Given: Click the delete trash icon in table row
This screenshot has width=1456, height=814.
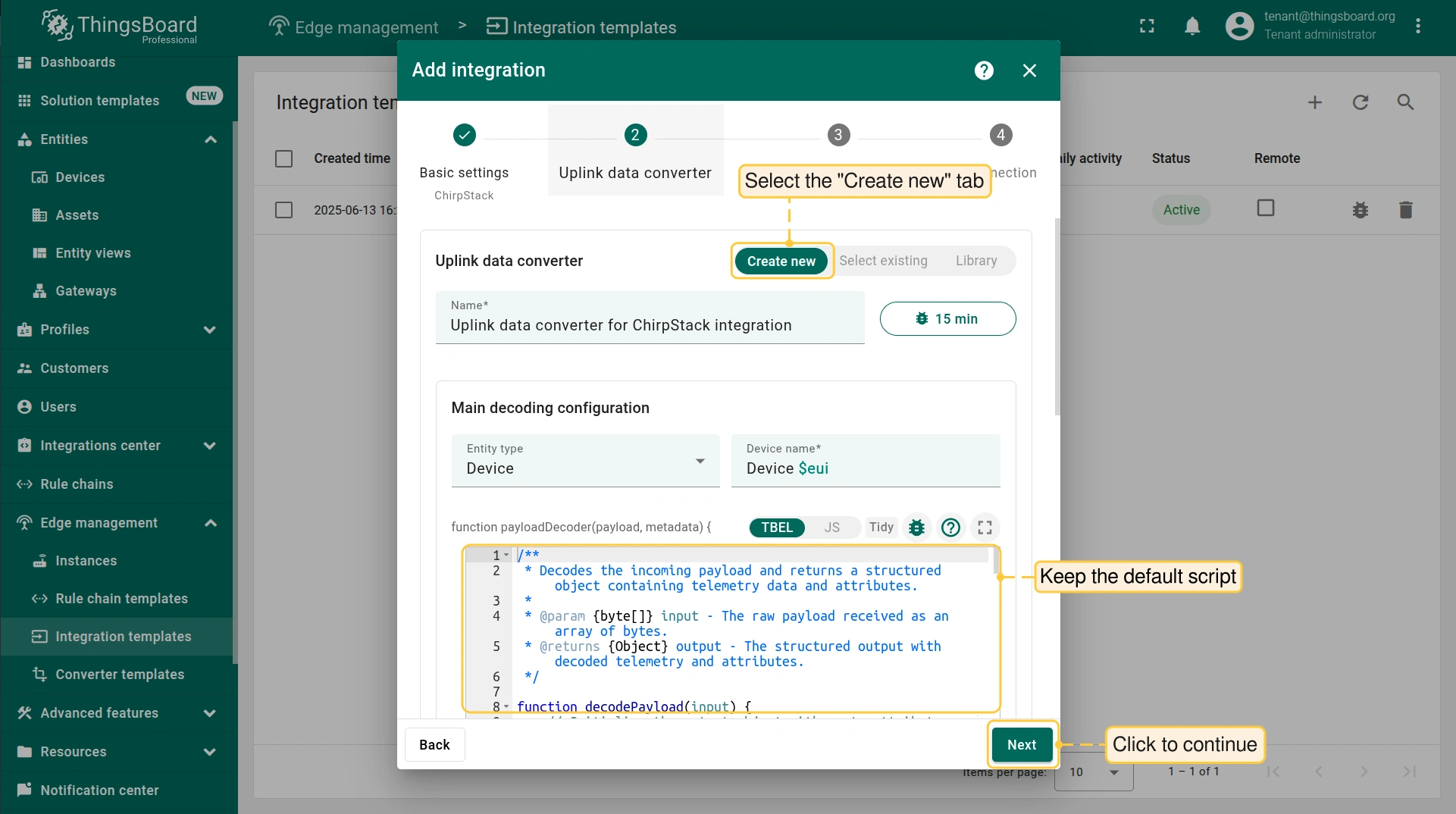Looking at the screenshot, I should 1405,210.
